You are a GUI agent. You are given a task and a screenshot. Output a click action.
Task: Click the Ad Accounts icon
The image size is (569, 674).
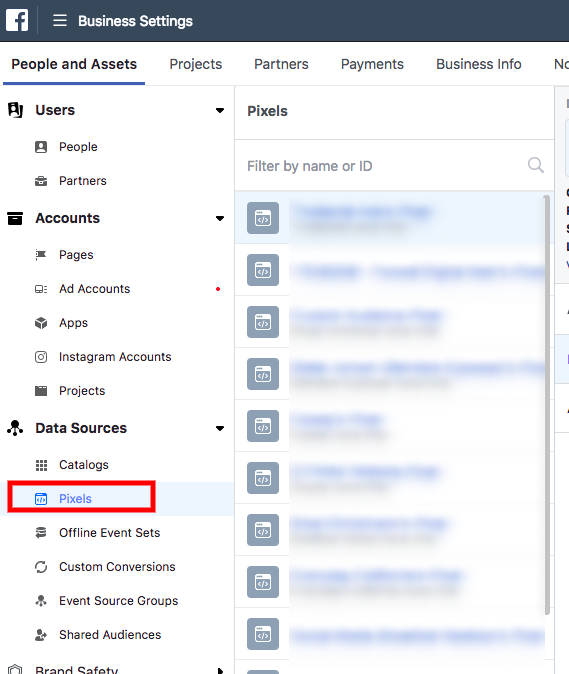[41, 289]
